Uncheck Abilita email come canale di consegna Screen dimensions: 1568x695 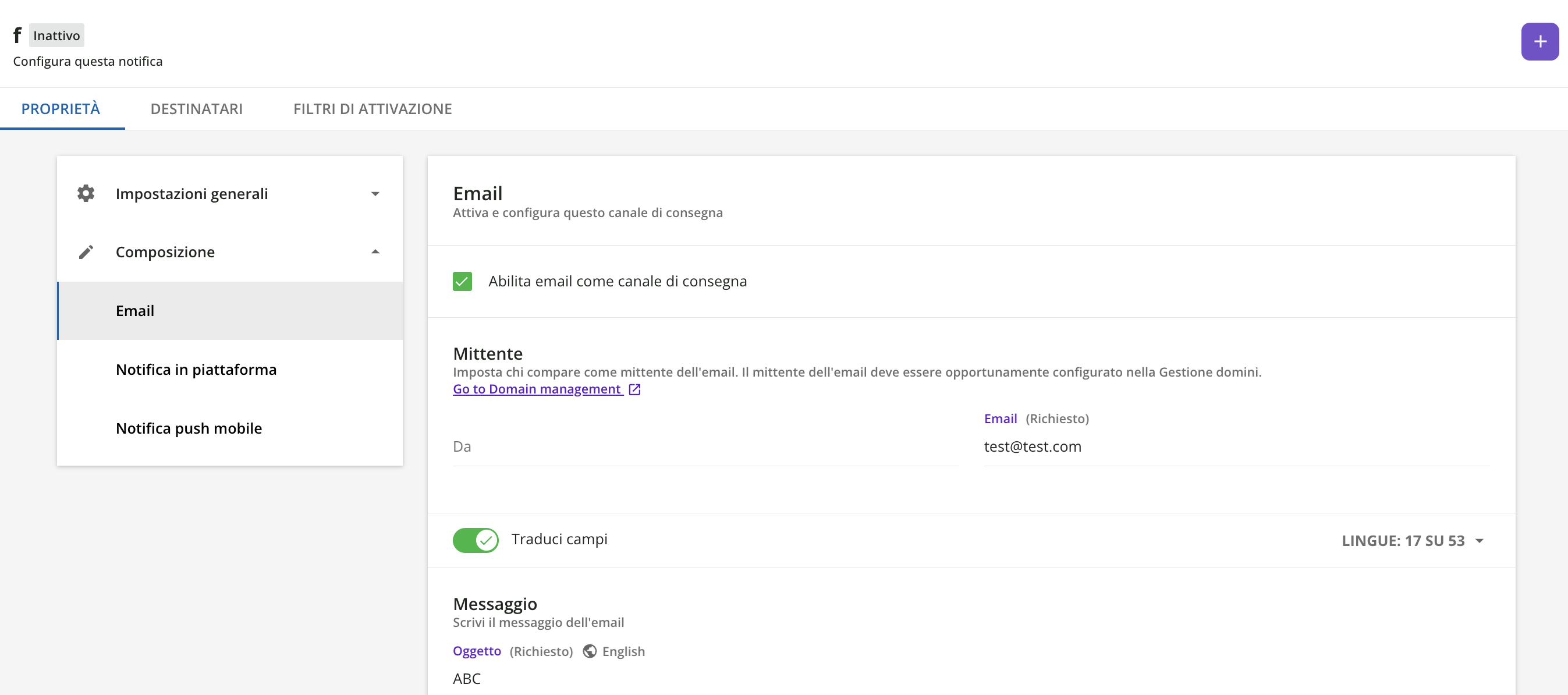(462, 281)
